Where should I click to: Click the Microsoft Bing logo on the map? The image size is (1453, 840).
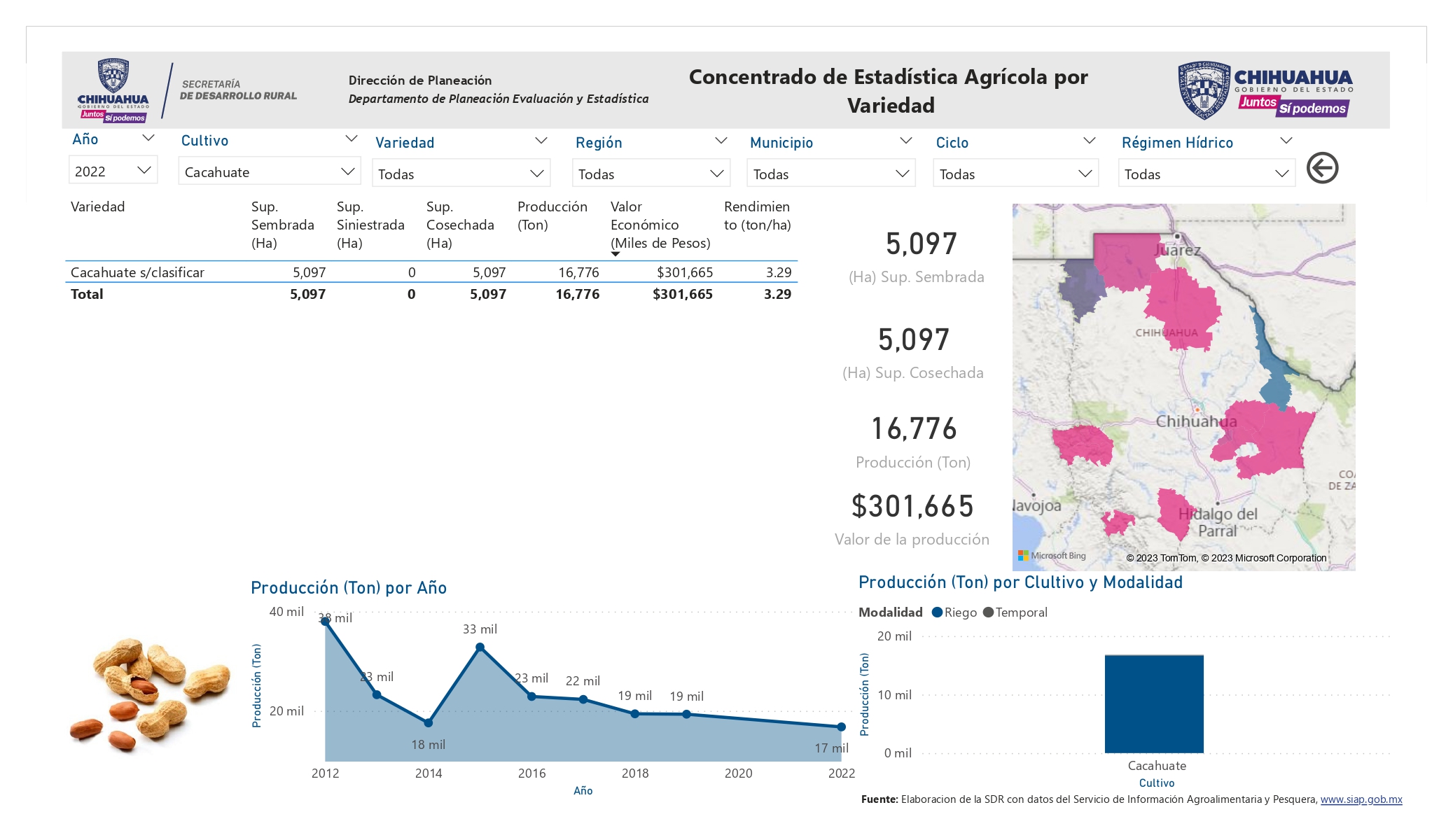coord(1052,556)
